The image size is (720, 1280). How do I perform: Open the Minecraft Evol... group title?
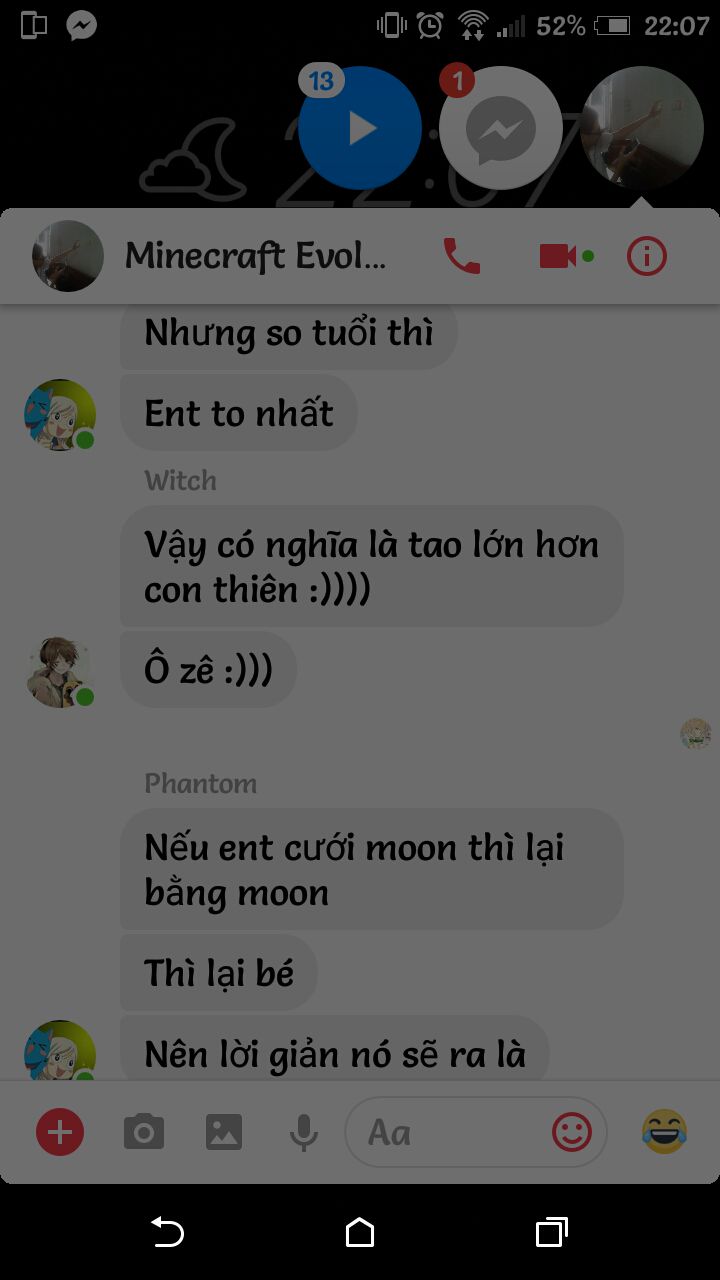click(255, 257)
